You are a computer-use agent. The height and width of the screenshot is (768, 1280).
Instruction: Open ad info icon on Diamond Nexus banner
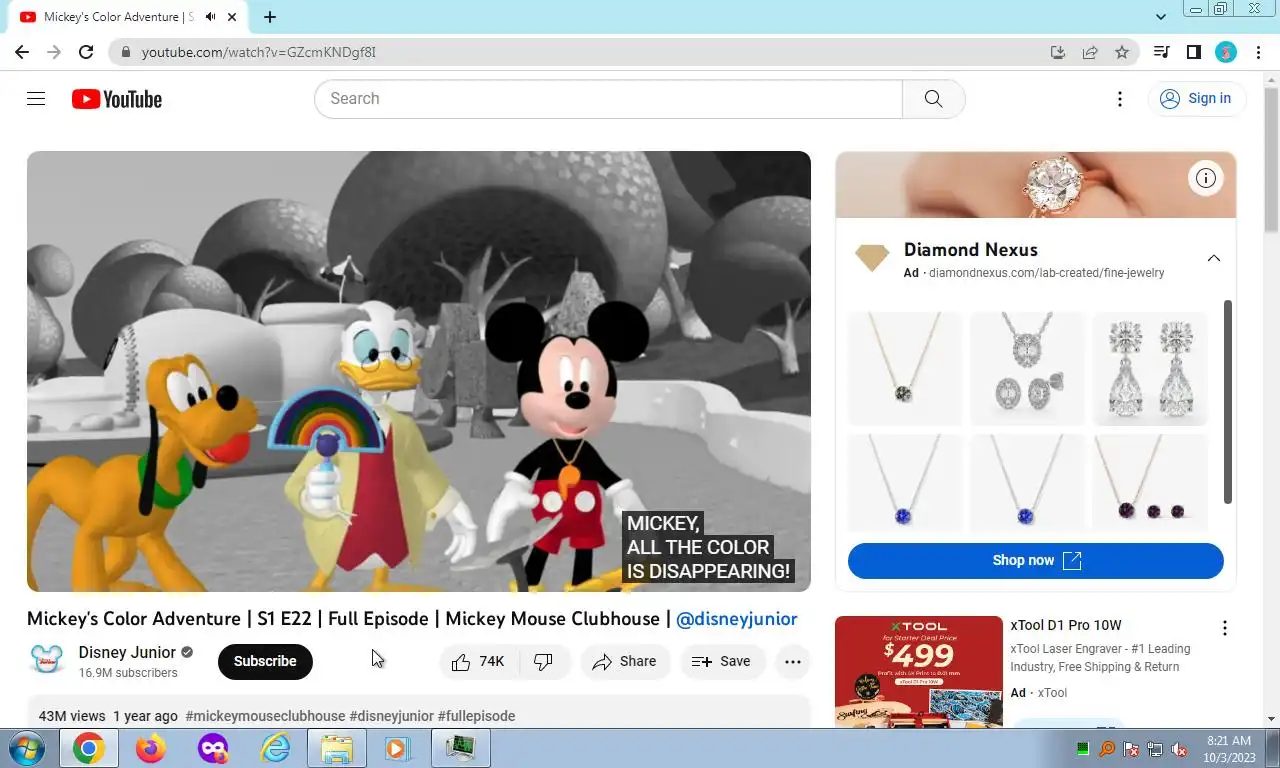tap(1206, 178)
